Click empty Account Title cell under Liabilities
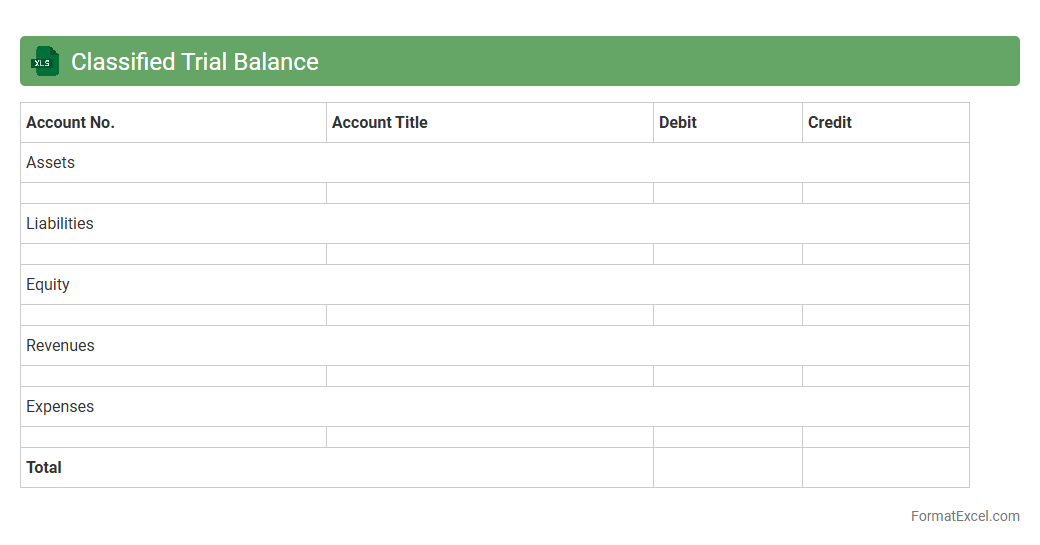Viewport: 1040px width, 545px height. click(x=489, y=254)
